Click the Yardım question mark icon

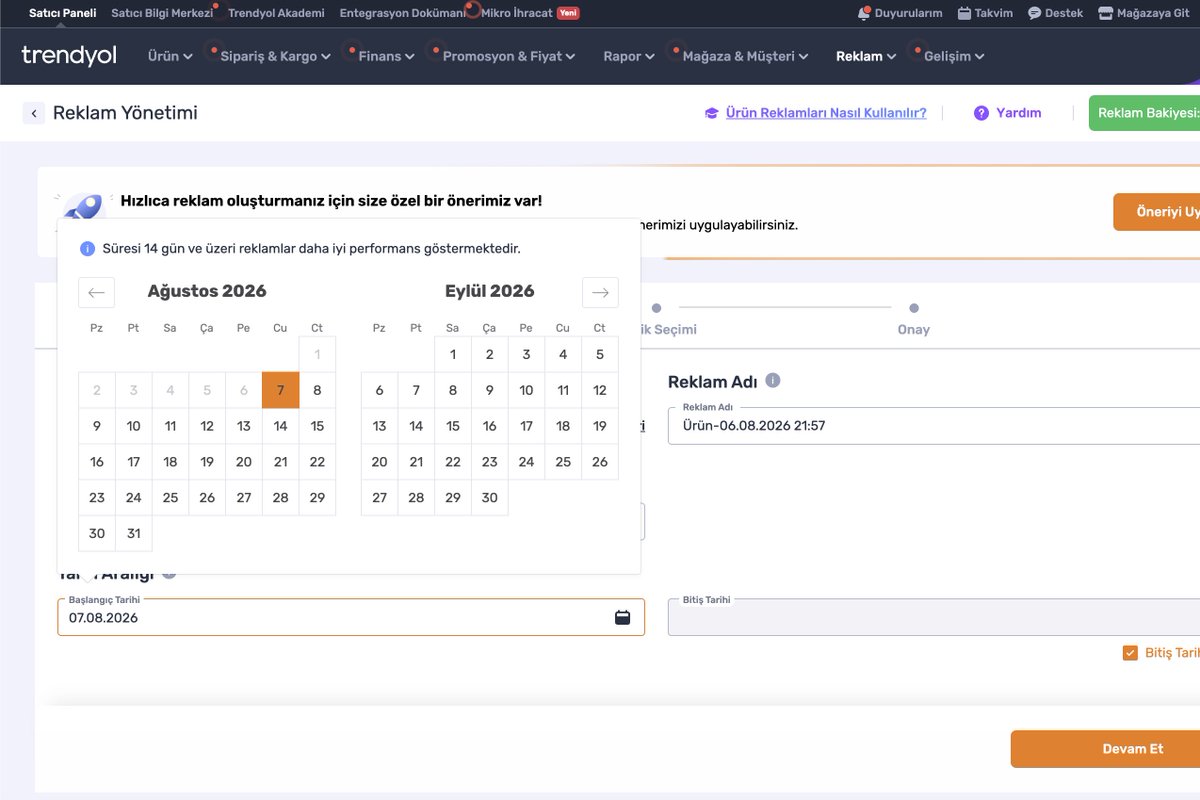[x=981, y=113]
